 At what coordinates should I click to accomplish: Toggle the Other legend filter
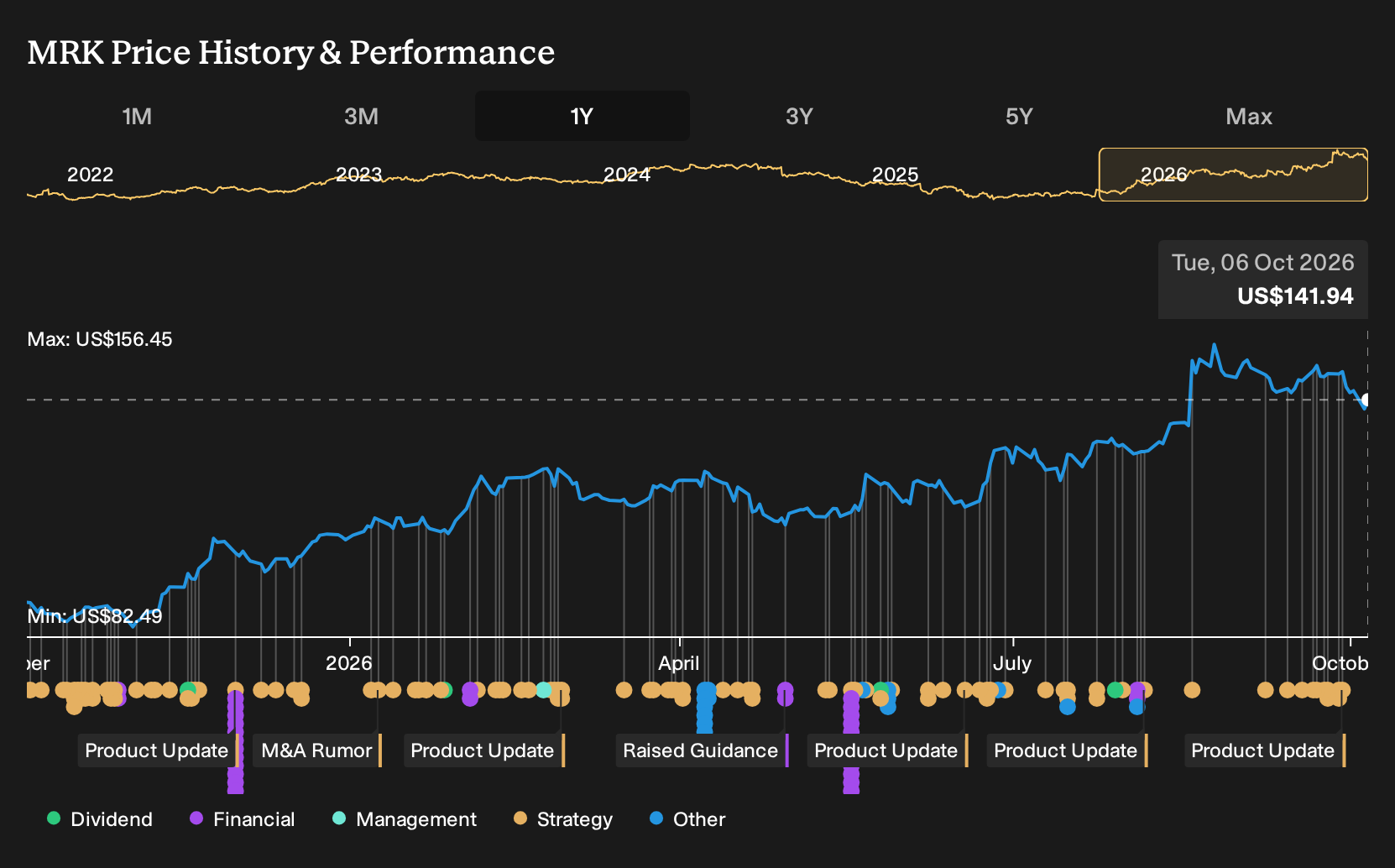coord(687,819)
